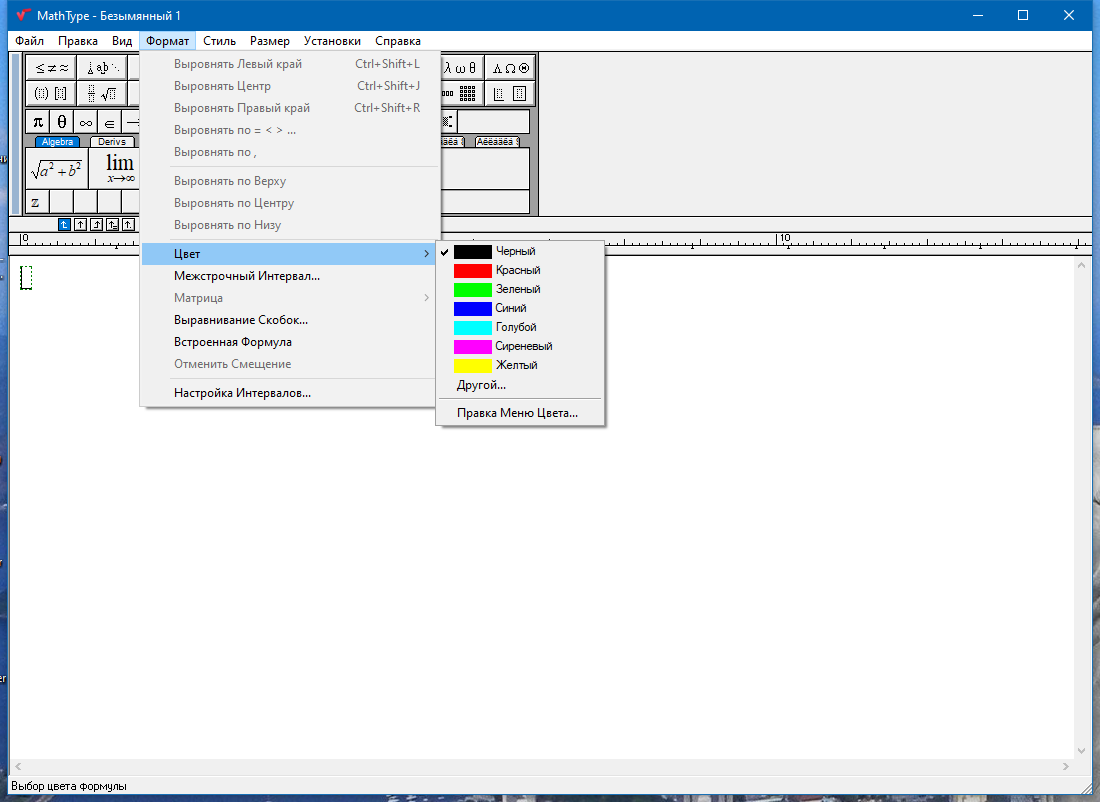Image resolution: width=1100 pixels, height=802 pixels.
Task: Insert the π symbol
Action: click(38, 122)
